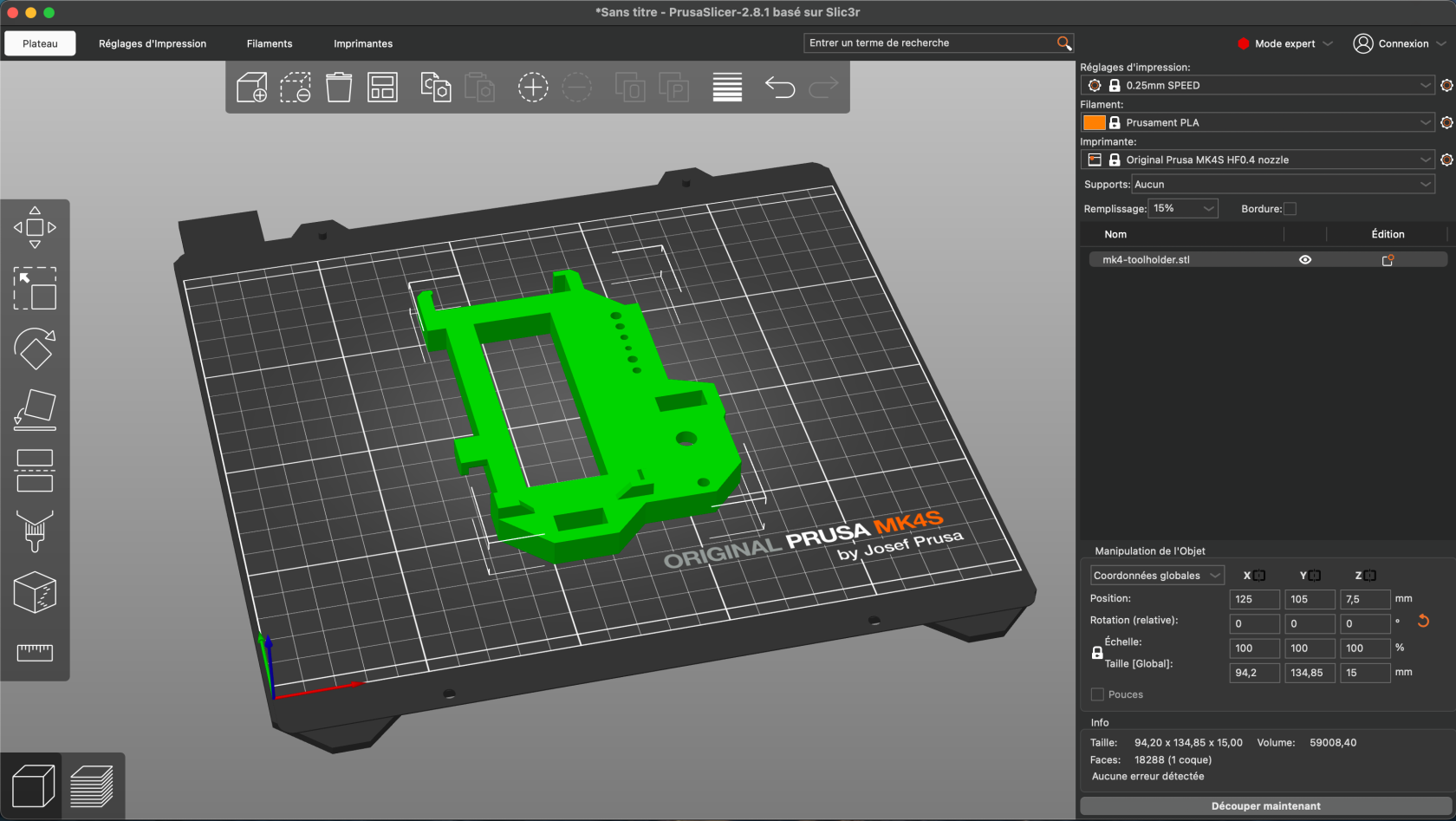Screen dimensions: 1456x821
Task: Click the Add model toolbar icon
Action: pos(251,88)
